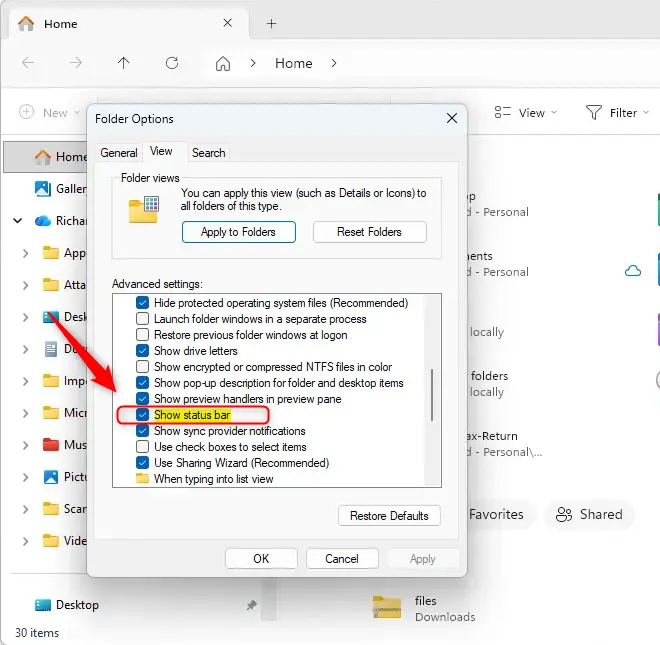Screen dimensions: 660x645
Task: Click Cancel in Folder Options
Action: click(x=342, y=559)
